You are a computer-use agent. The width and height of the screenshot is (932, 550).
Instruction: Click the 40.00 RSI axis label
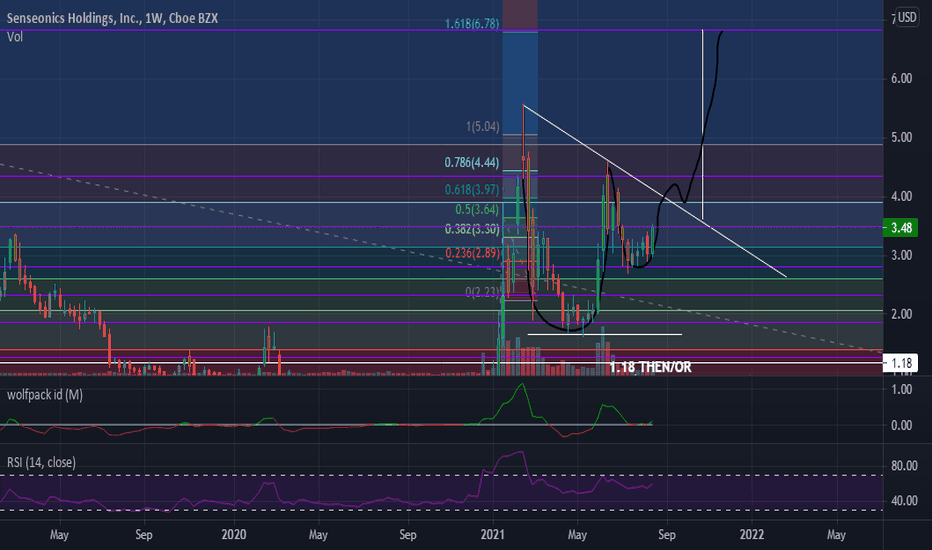[903, 501]
